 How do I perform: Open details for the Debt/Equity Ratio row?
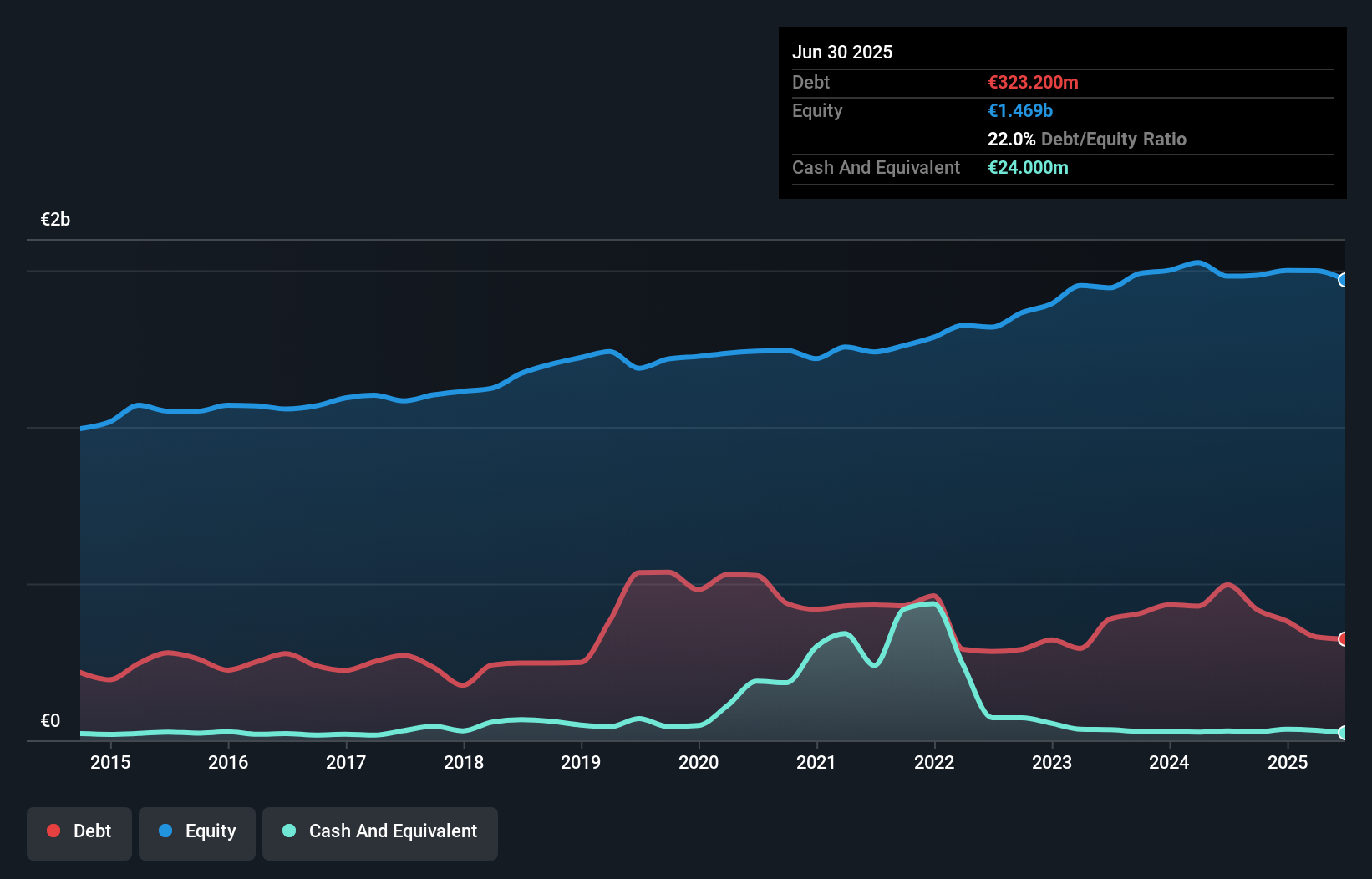pyautogui.click(x=1086, y=139)
